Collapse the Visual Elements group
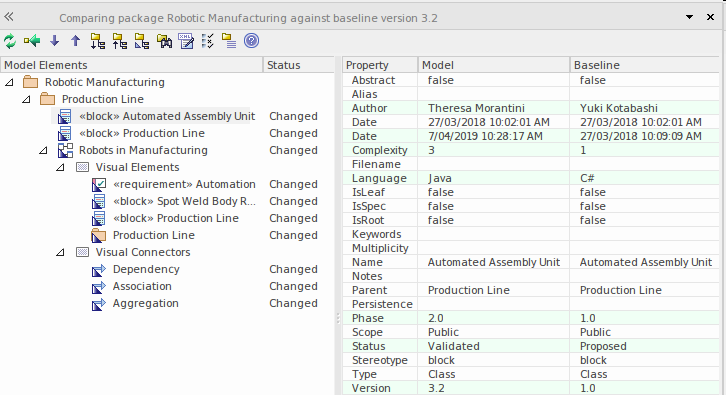Image resolution: width=726 pixels, height=395 pixels. [60, 167]
